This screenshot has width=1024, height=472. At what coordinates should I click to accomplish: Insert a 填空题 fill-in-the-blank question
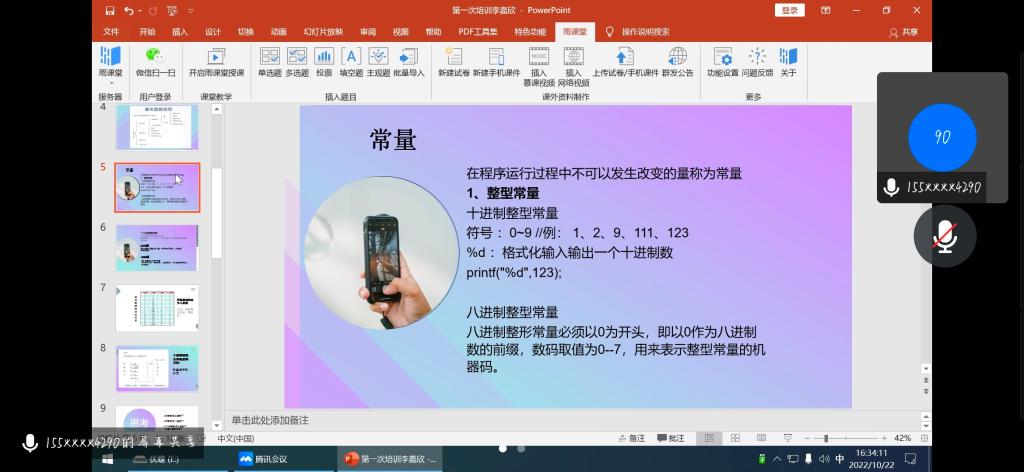click(351, 60)
